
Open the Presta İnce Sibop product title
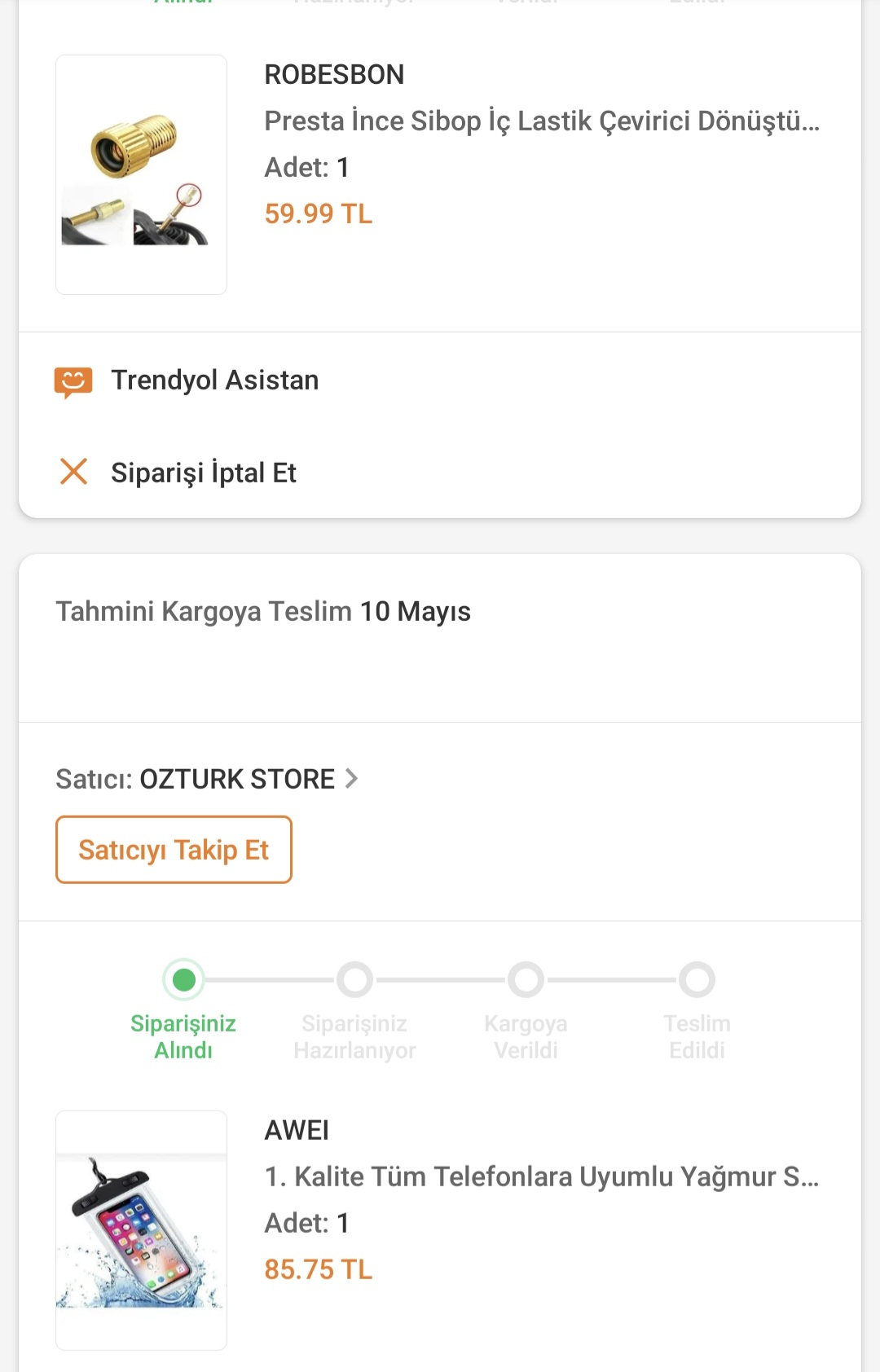[x=542, y=121]
